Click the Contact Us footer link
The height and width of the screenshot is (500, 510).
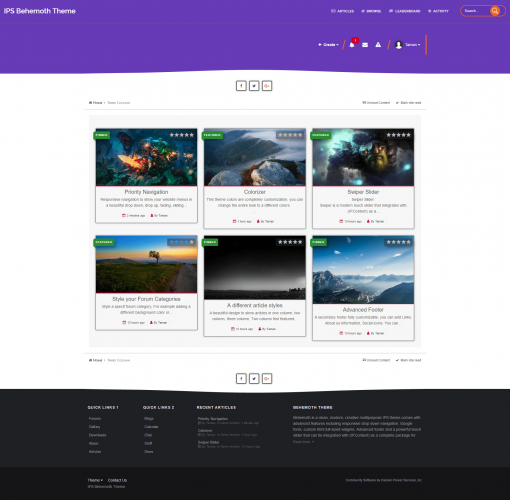coord(117,480)
